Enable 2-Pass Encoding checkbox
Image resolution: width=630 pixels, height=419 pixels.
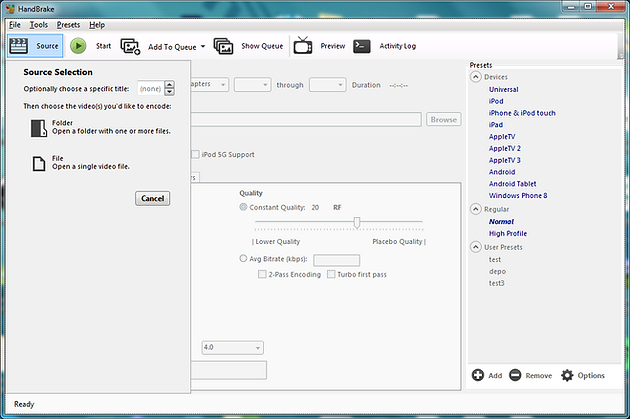click(262, 274)
